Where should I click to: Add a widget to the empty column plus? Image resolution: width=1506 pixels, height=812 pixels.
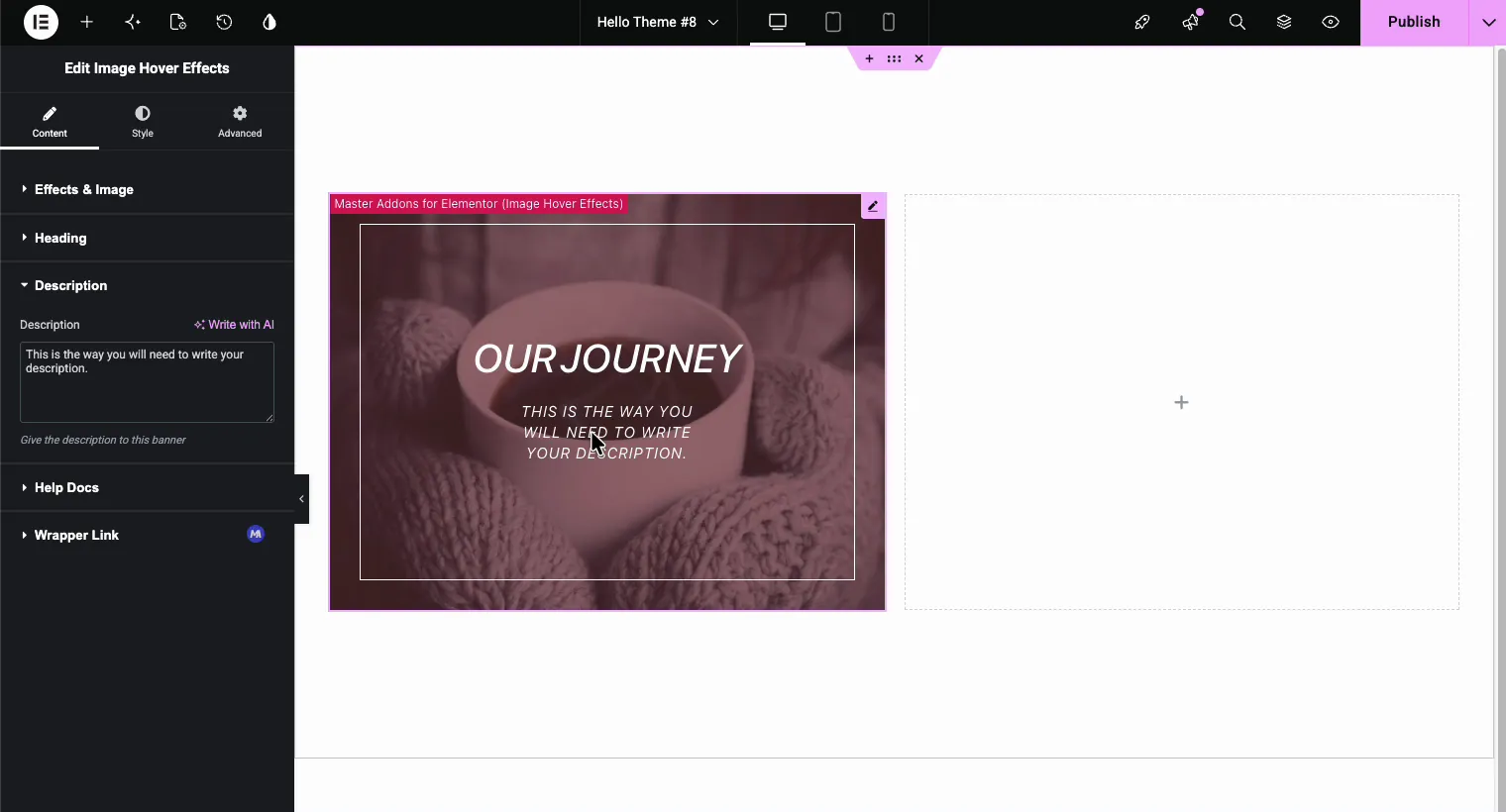click(x=1181, y=402)
